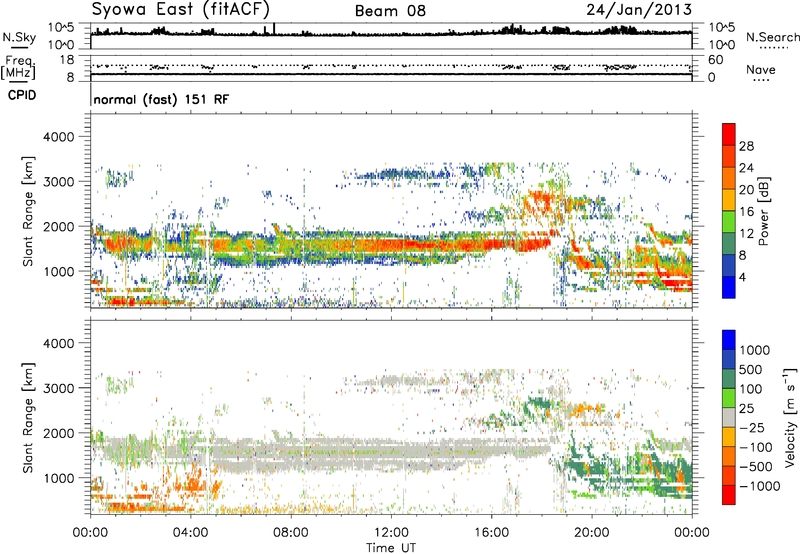Click the "16:00" time axis label

pos(491,533)
